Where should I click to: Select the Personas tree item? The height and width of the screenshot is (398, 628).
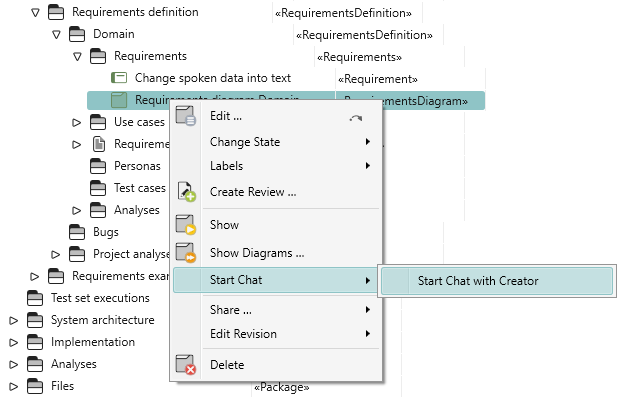[137, 166]
